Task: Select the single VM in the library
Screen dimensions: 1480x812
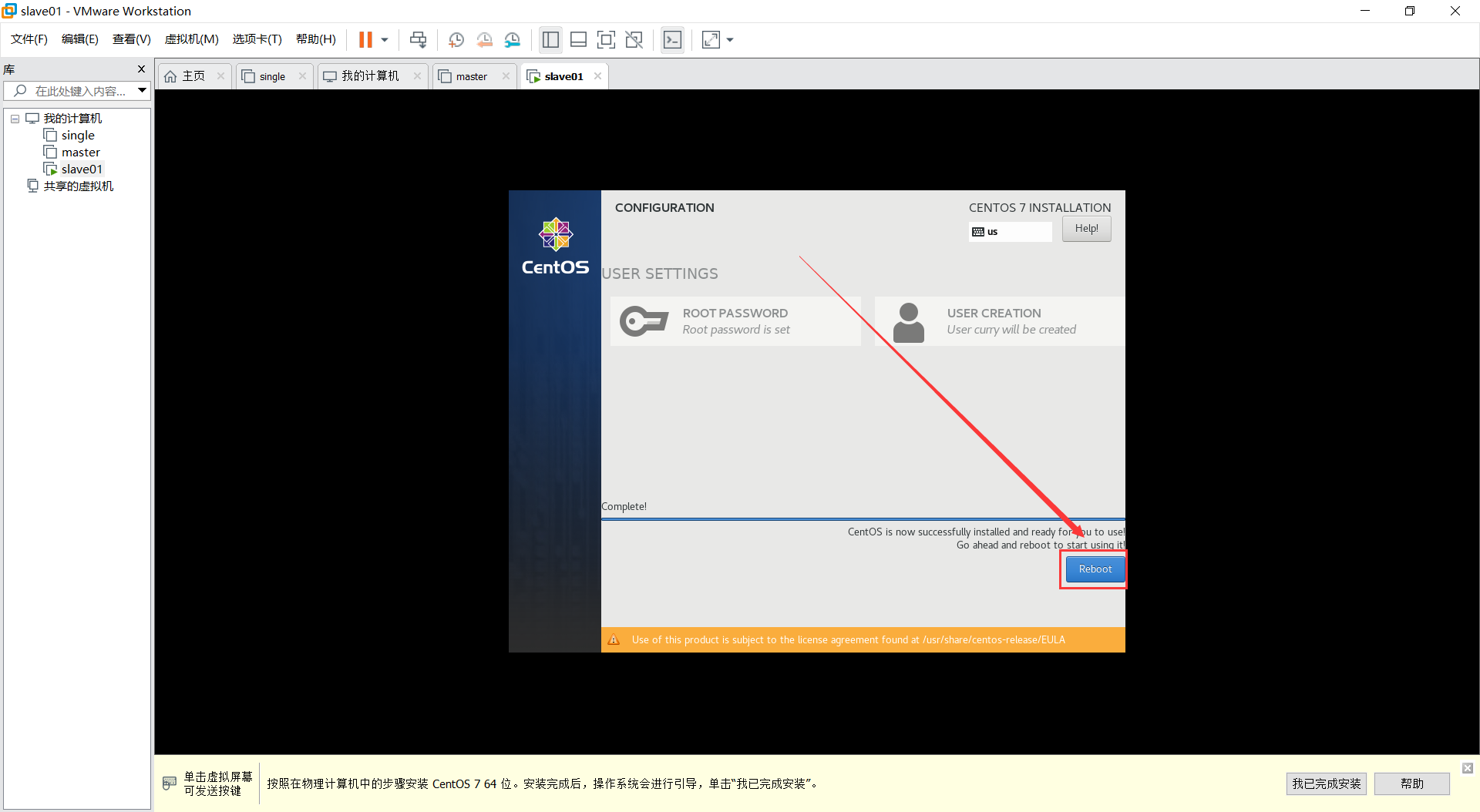Action: 78,136
